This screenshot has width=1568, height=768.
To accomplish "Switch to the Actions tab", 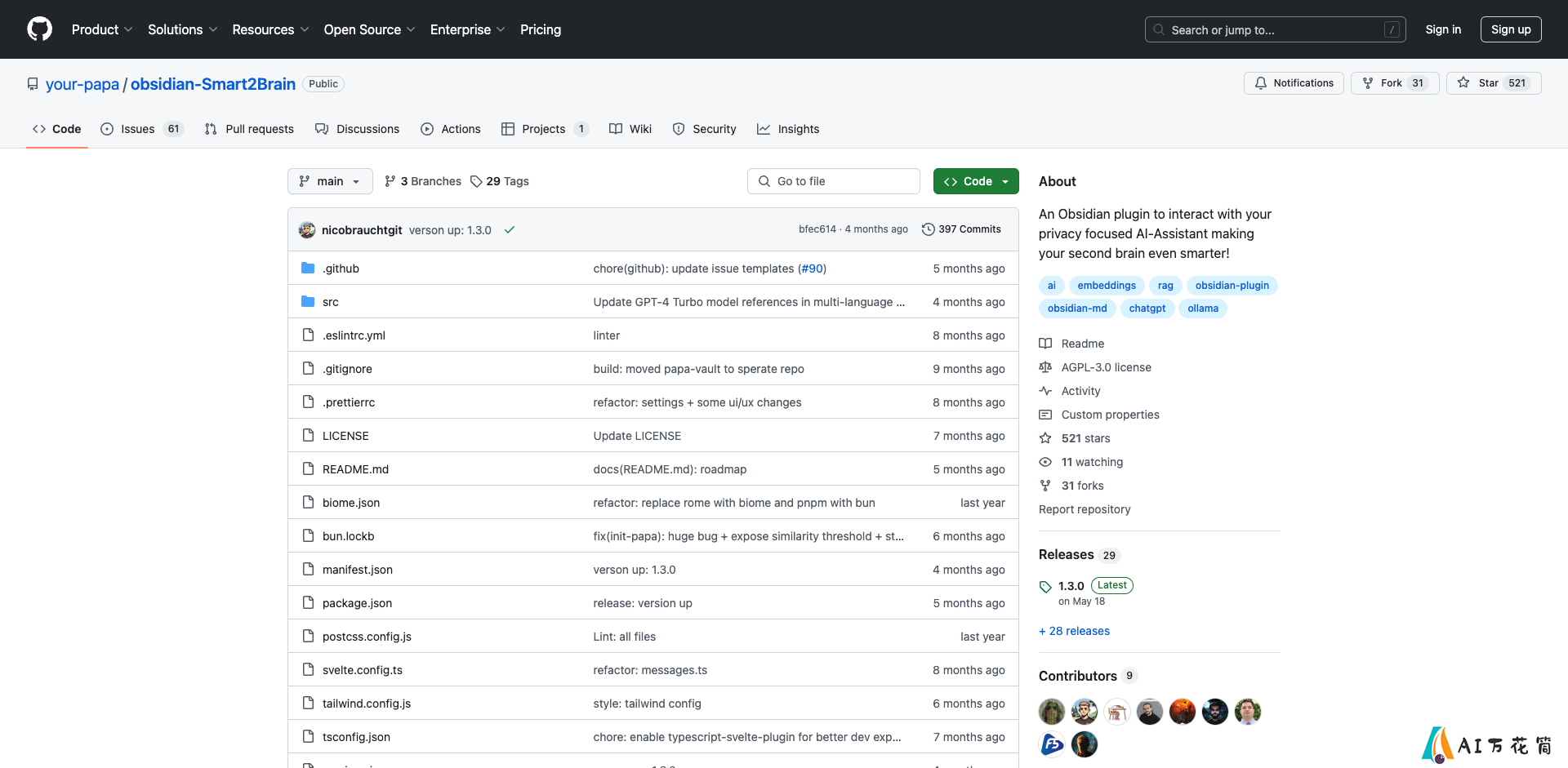I will (451, 129).
